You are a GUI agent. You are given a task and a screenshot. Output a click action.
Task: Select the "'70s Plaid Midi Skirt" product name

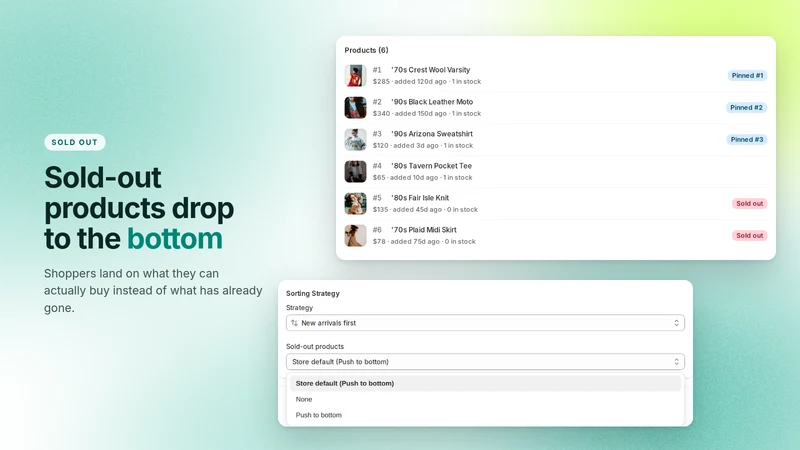424,230
